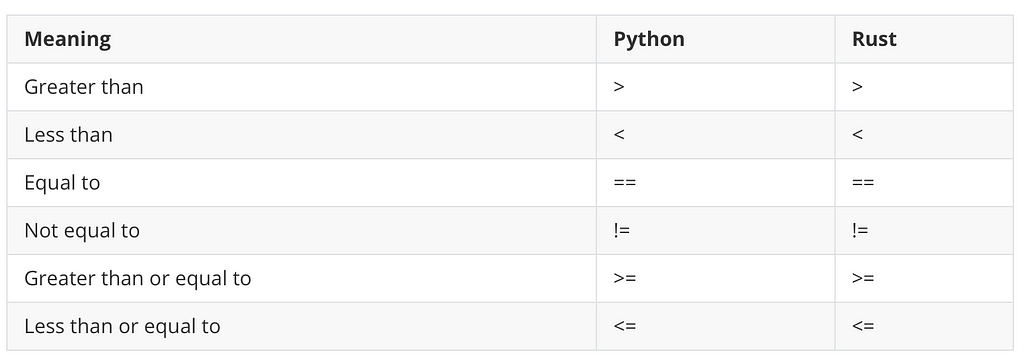Click the Rust == operator cell
Viewport: 1024px width, 364px height.
pos(924,182)
